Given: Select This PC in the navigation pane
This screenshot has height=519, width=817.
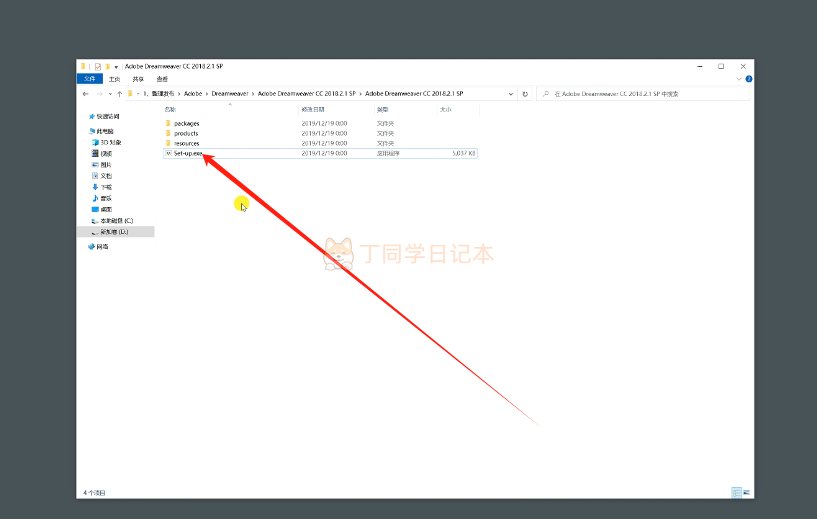Looking at the screenshot, I should point(102,131).
